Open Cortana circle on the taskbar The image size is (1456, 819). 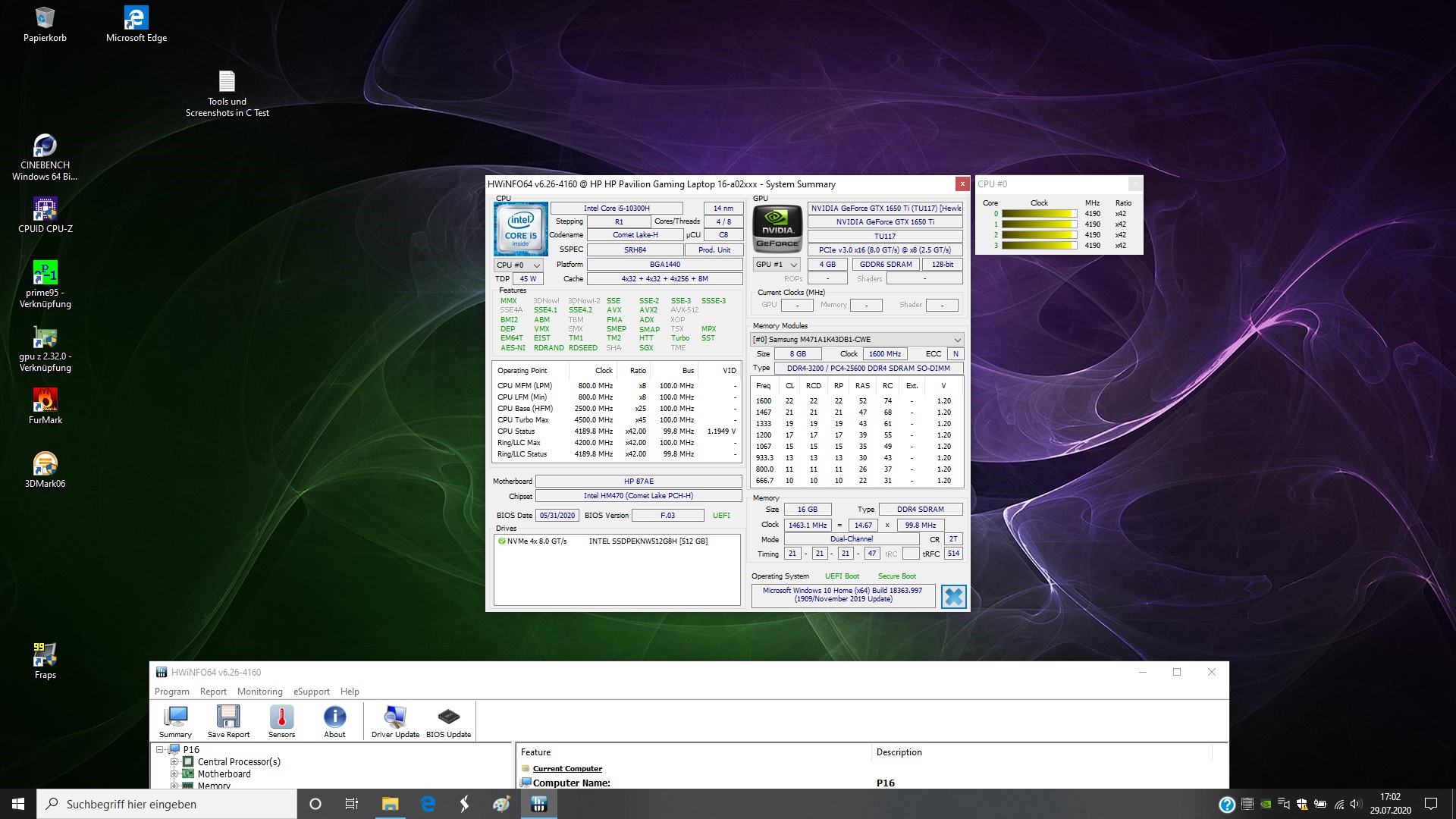315,804
